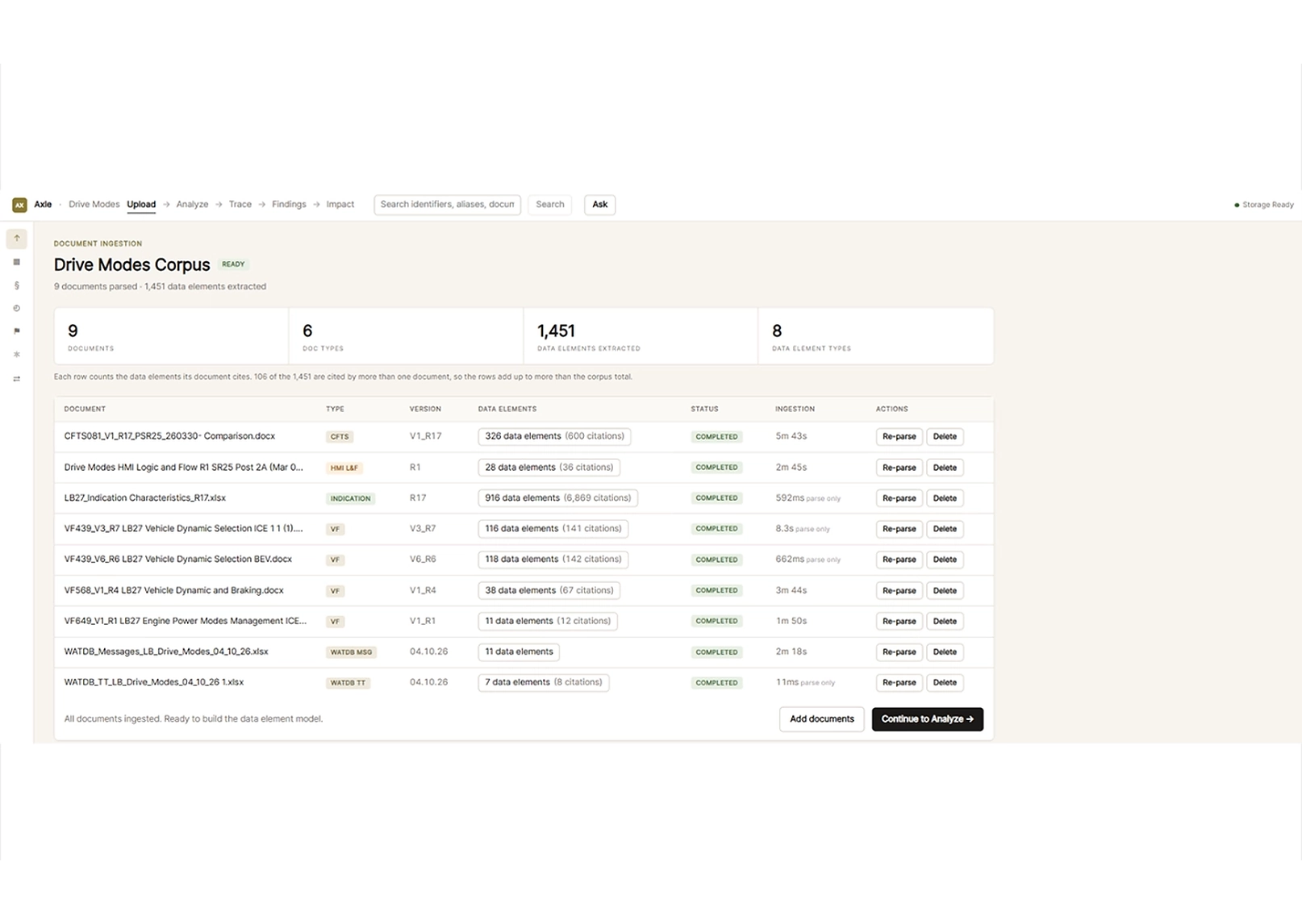Click Continue to Analyze button
The image size is (1302, 924).
click(x=927, y=719)
